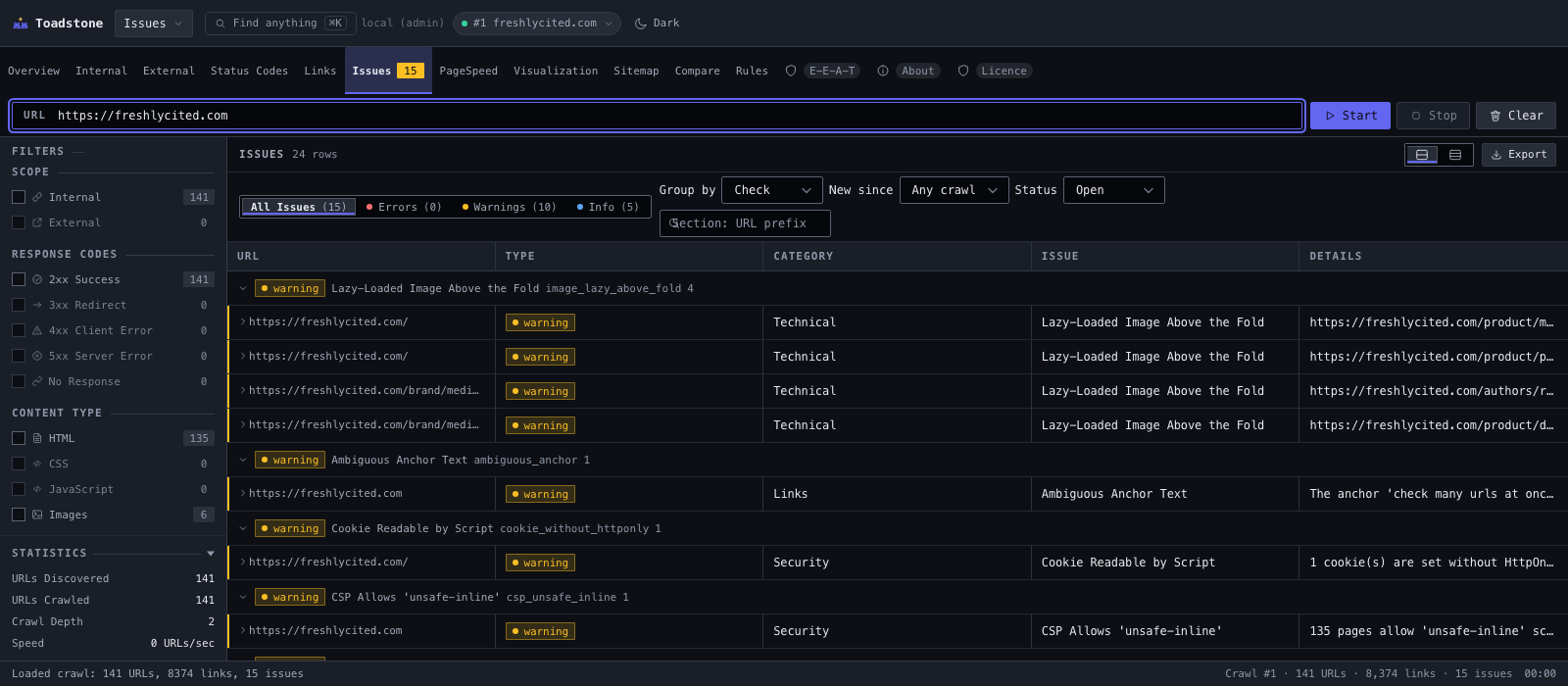Check the Images content type checkbox

pyautogui.click(x=19, y=514)
